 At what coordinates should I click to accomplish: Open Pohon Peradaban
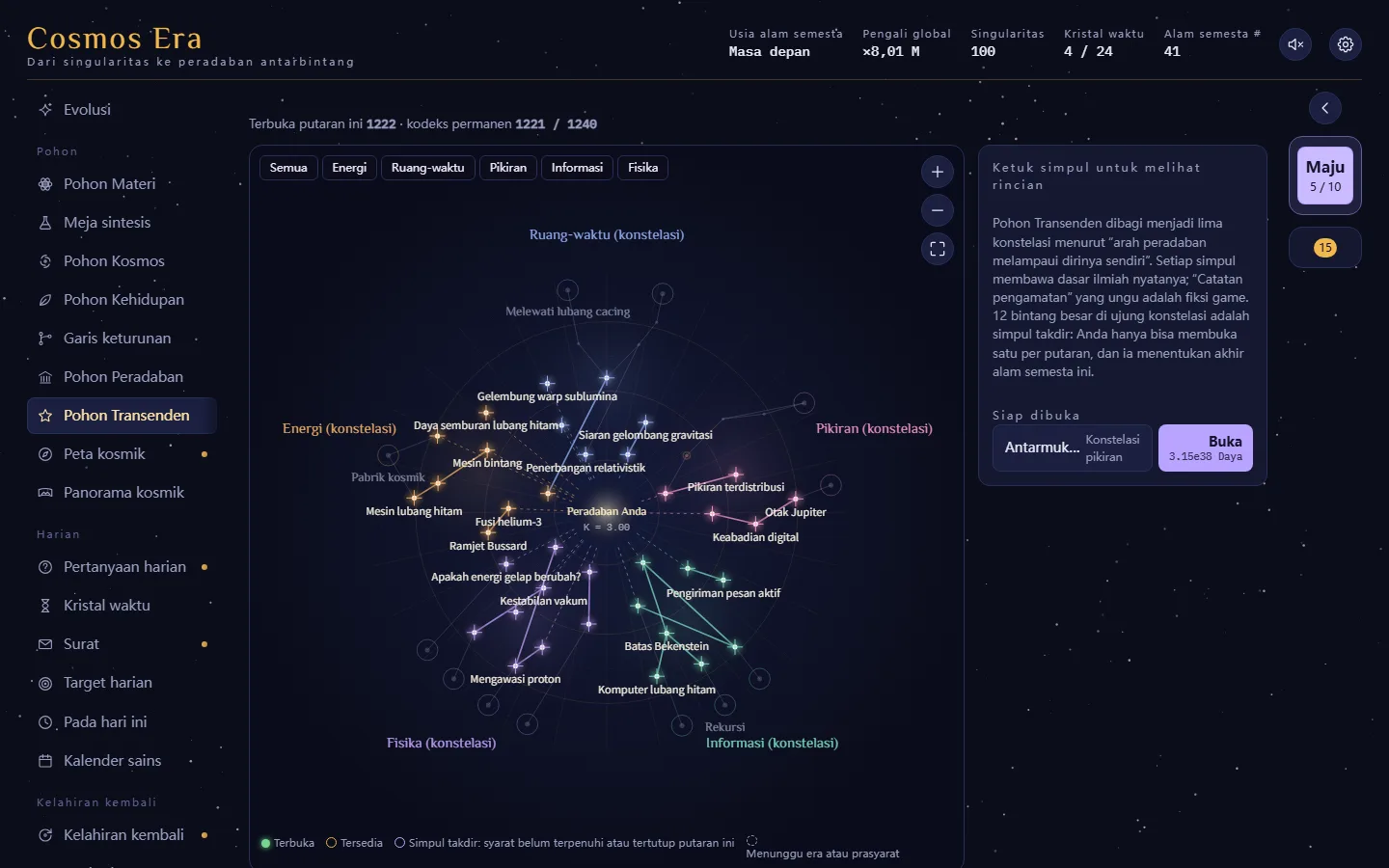point(122,377)
